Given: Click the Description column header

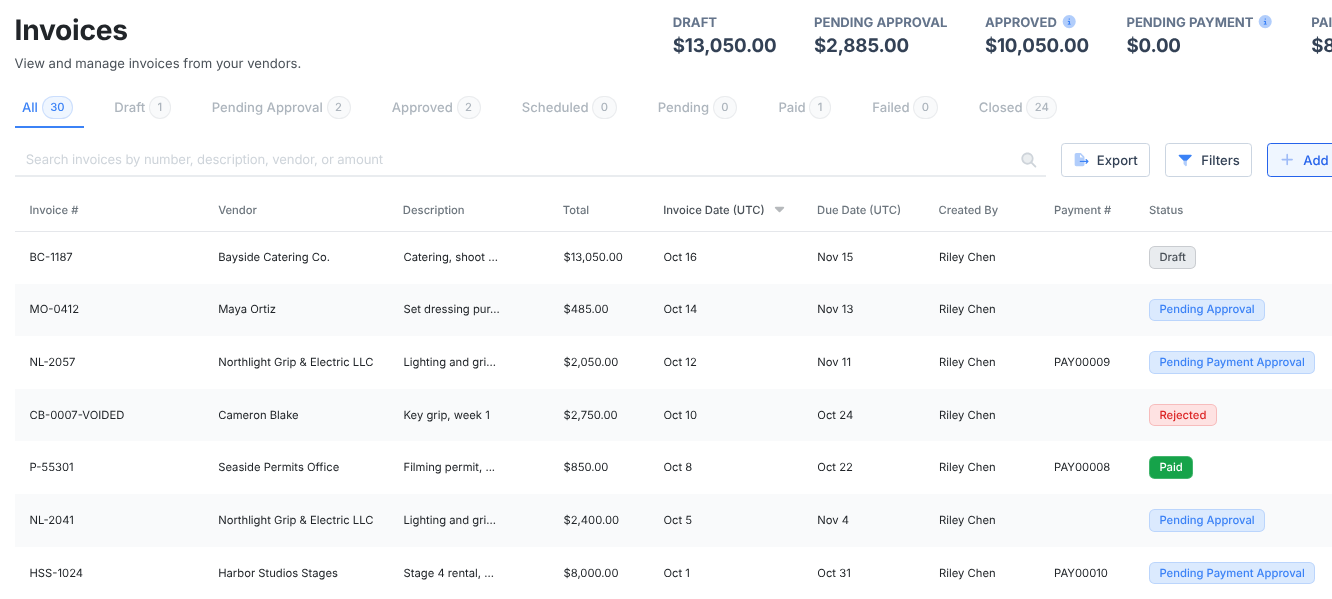Looking at the screenshot, I should point(434,210).
